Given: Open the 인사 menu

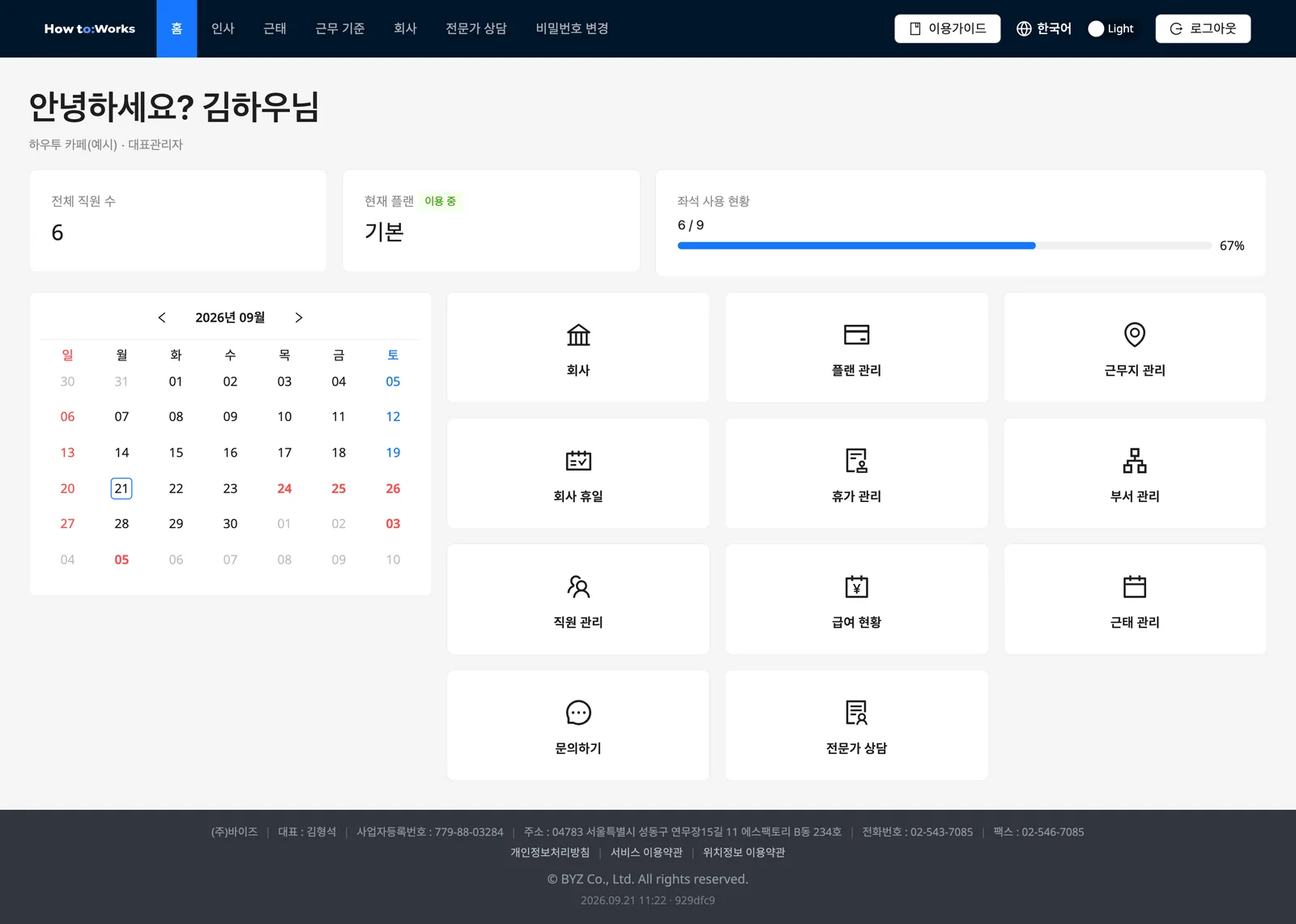Looking at the screenshot, I should (223, 28).
